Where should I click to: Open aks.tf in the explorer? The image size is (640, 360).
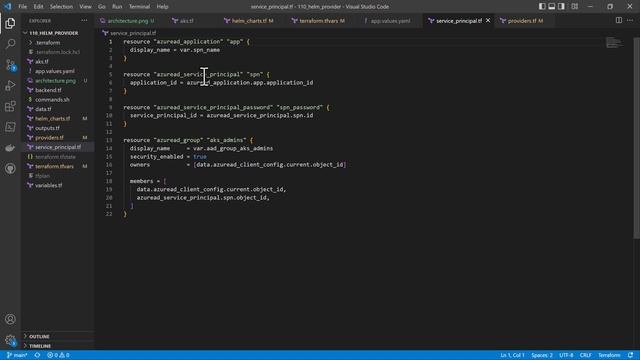42,62
